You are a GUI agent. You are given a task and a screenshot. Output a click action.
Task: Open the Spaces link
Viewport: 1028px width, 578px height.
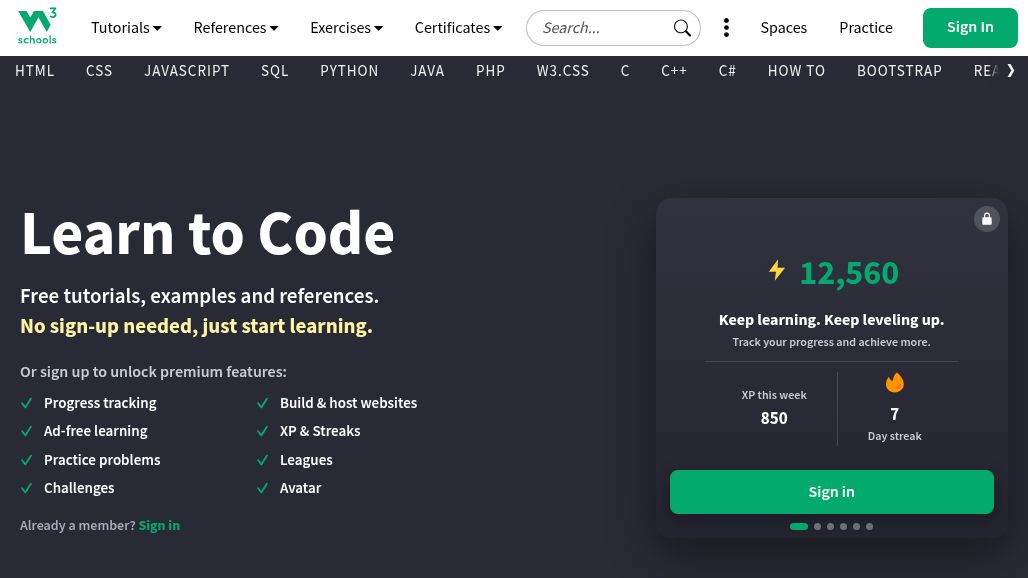pos(783,28)
